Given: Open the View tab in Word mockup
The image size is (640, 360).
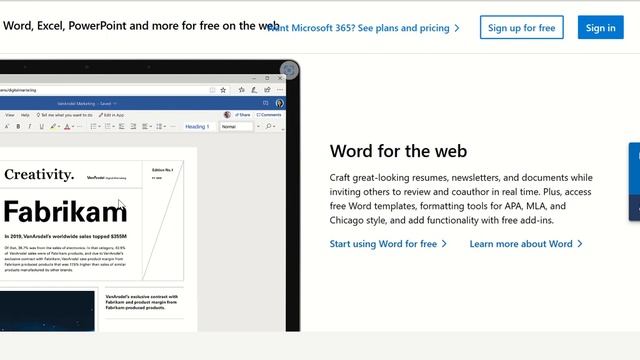Looking at the screenshot, I should [x=10, y=115].
